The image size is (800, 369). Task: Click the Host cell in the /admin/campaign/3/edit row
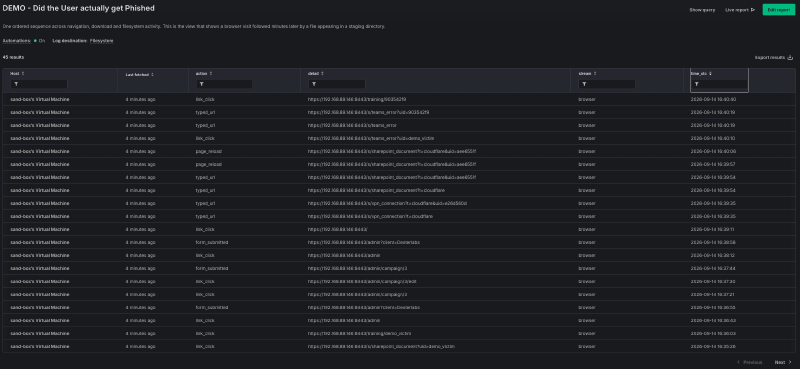coord(40,282)
